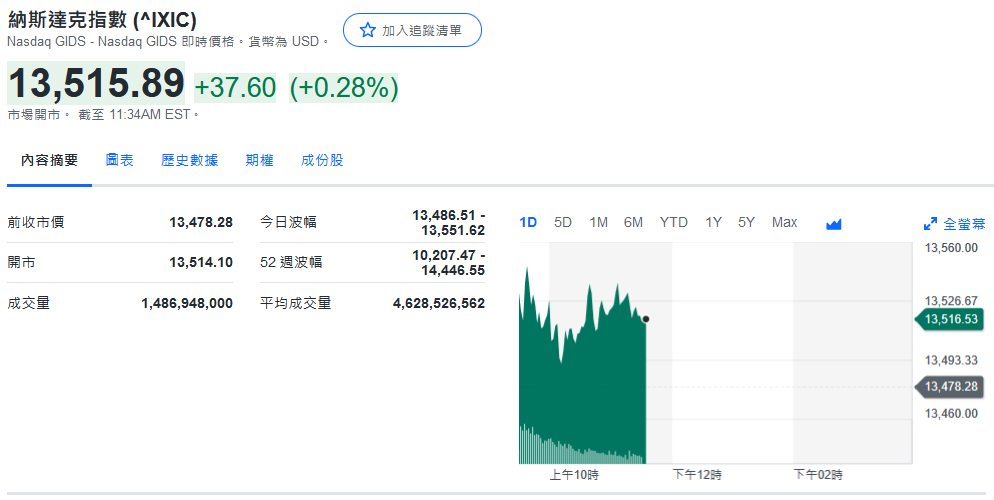The image size is (994, 500).
Task: Open the 圖表 tab
Action: click(119, 160)
